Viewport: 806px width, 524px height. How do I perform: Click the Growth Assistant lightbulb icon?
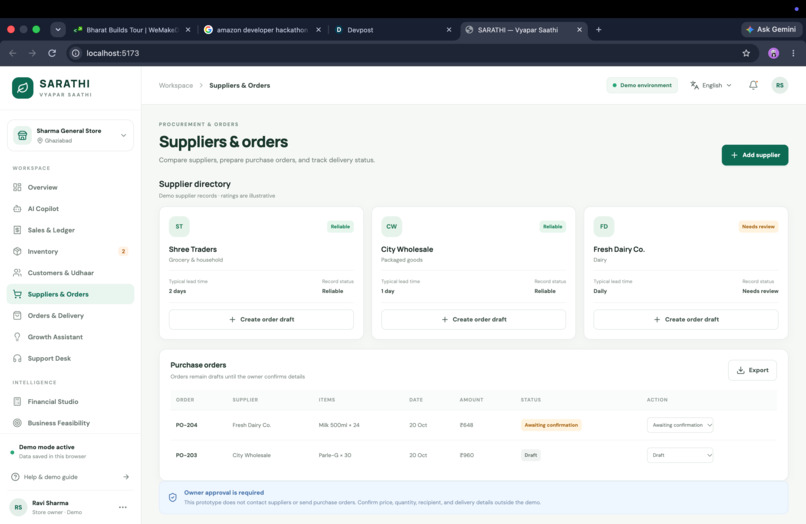[17, 337]
